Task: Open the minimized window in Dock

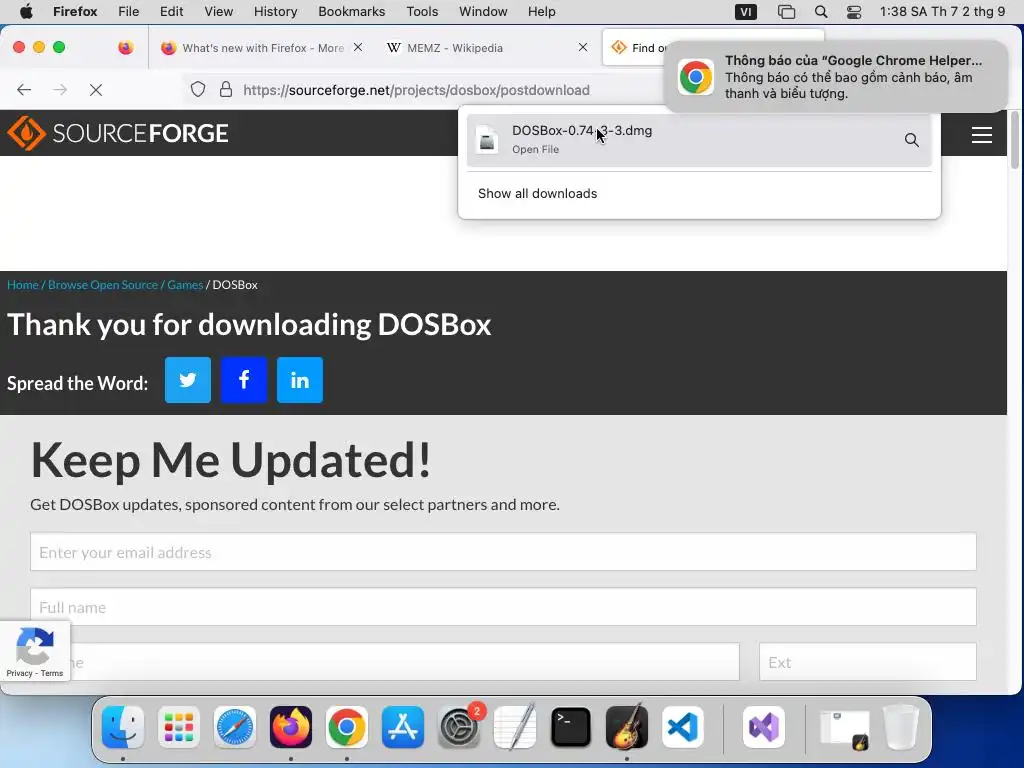Action: [845, 728]
